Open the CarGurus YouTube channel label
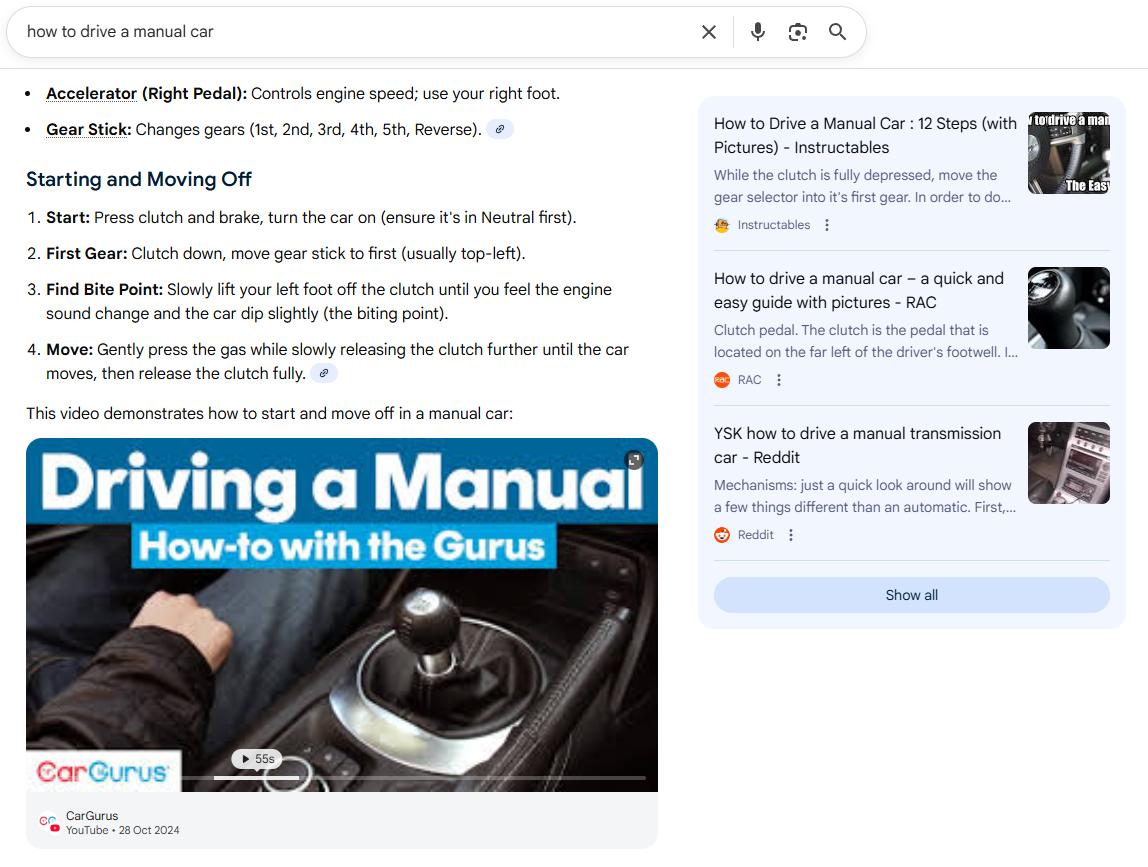 [92, 816]
